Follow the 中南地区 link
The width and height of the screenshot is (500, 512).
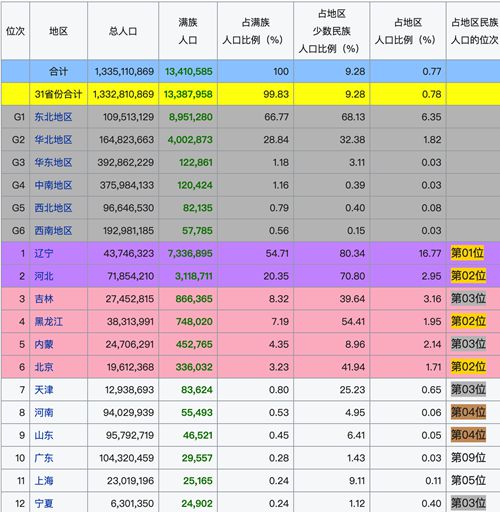click(53, 185)
